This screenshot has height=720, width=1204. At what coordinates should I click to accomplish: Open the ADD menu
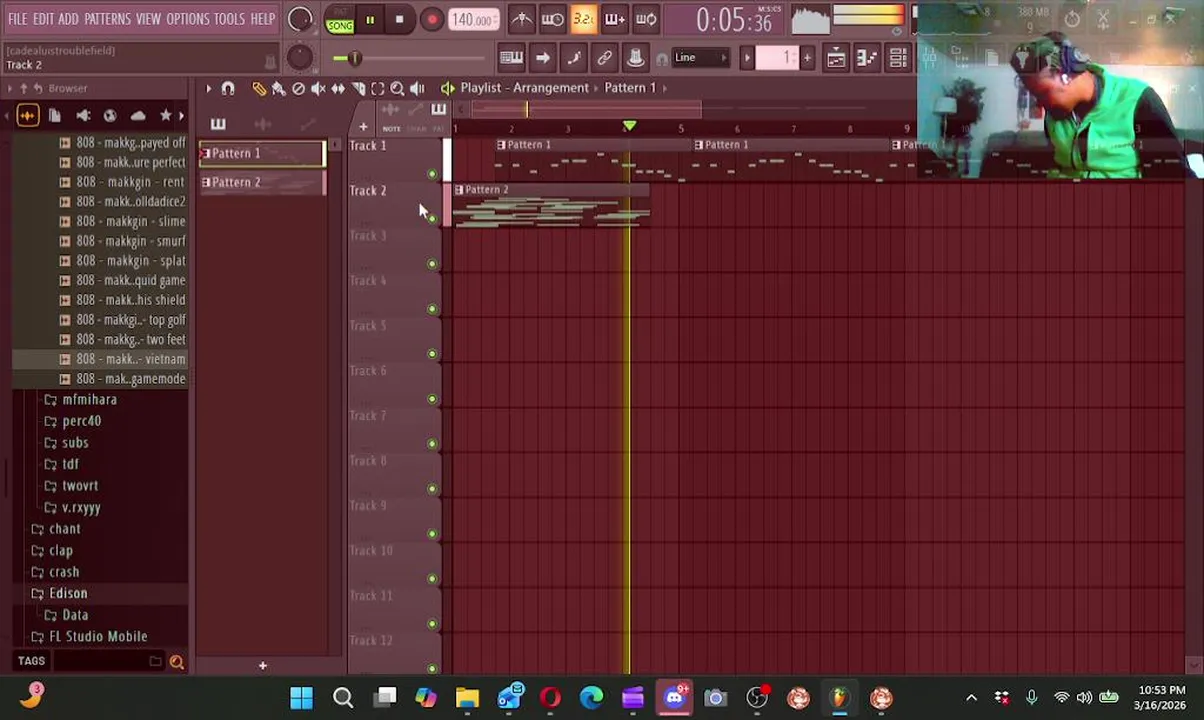click(68, 19)
